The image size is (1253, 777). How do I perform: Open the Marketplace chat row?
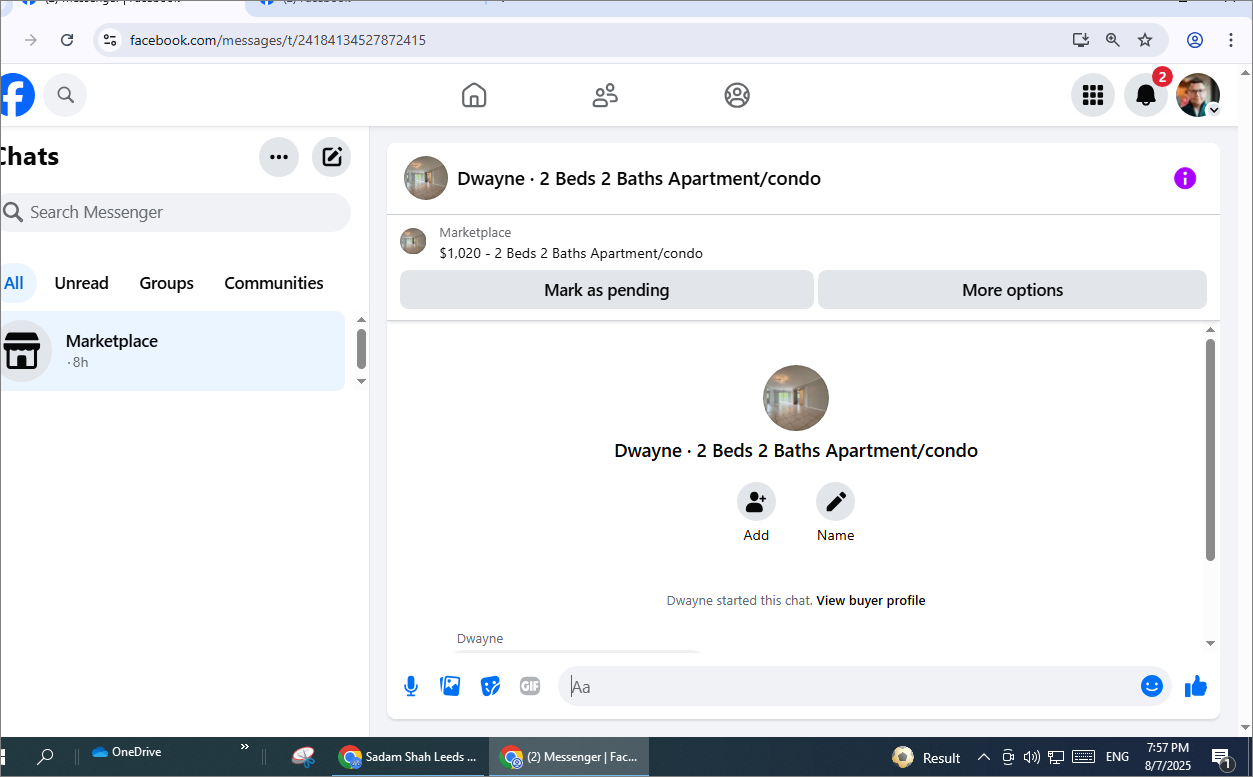click(x=172, y=351)
